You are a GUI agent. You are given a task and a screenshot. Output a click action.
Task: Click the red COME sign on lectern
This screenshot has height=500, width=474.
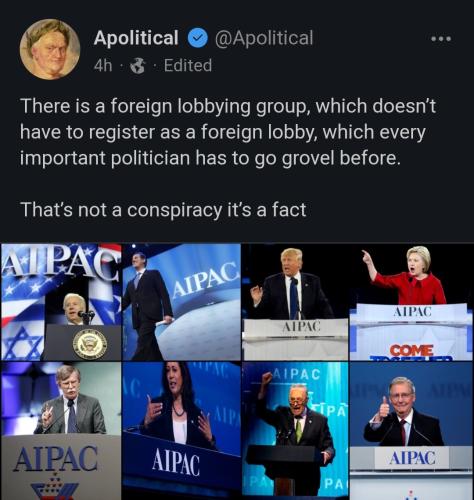point(412,351)
